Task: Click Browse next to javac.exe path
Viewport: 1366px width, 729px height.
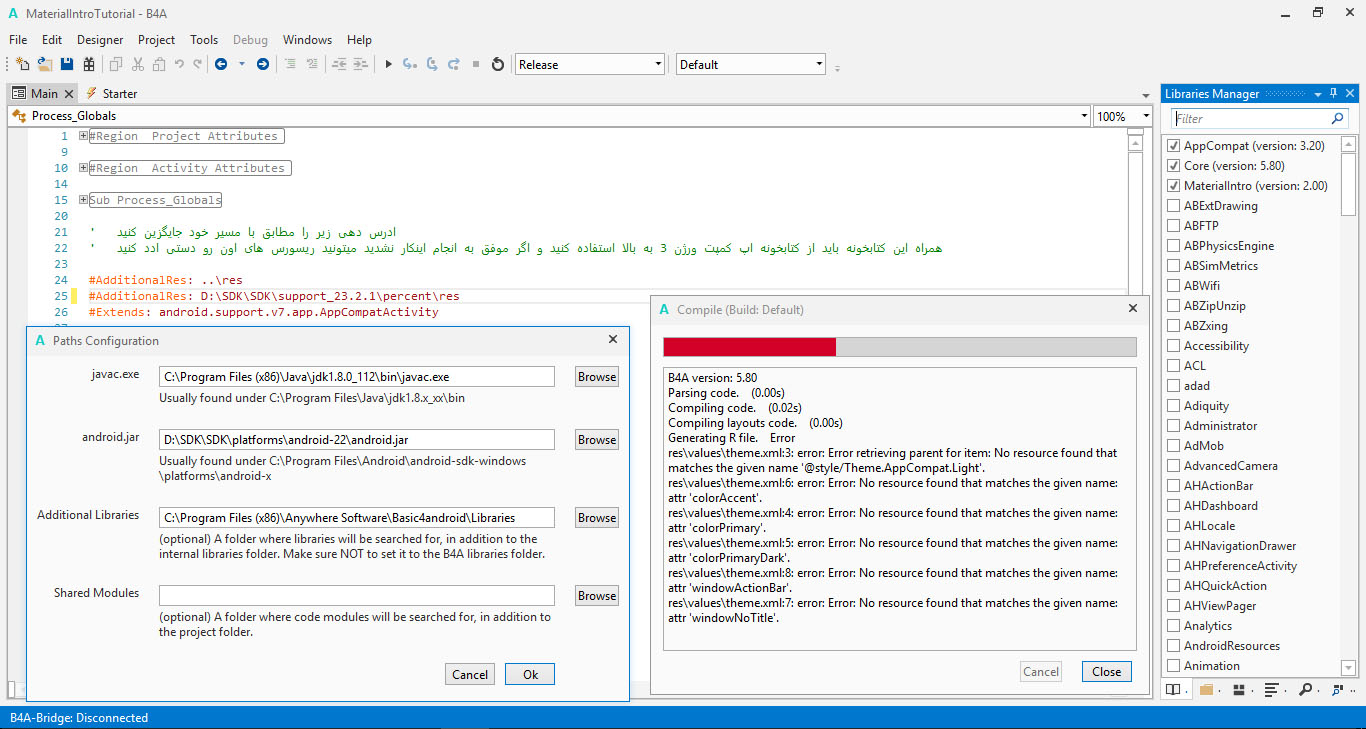Action: coord(596,377)
